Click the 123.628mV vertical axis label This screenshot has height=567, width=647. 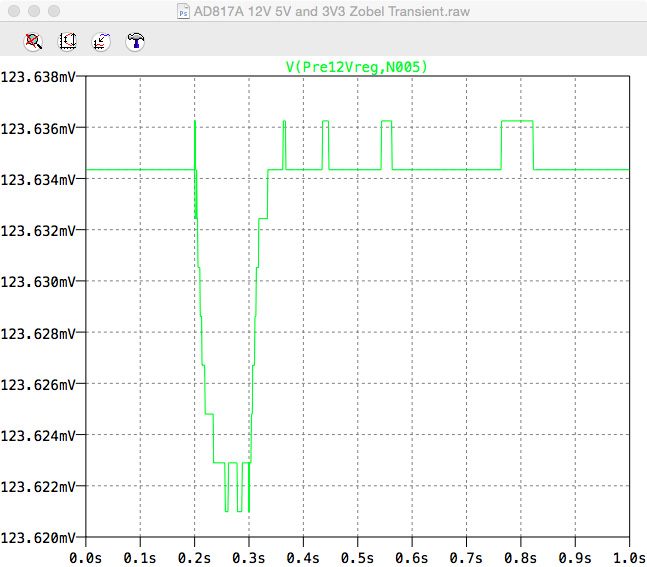(x=38, y=333)
